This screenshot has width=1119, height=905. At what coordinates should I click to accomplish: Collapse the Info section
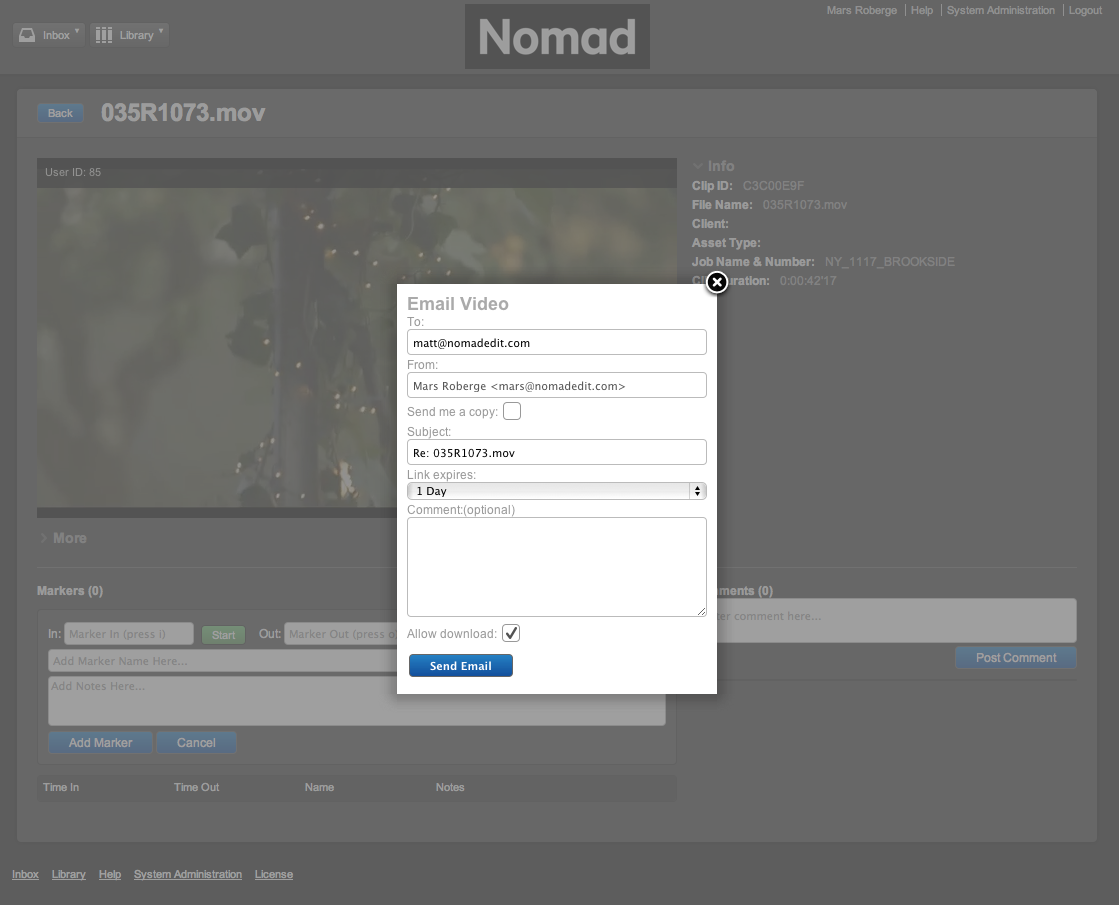point(713,166)
